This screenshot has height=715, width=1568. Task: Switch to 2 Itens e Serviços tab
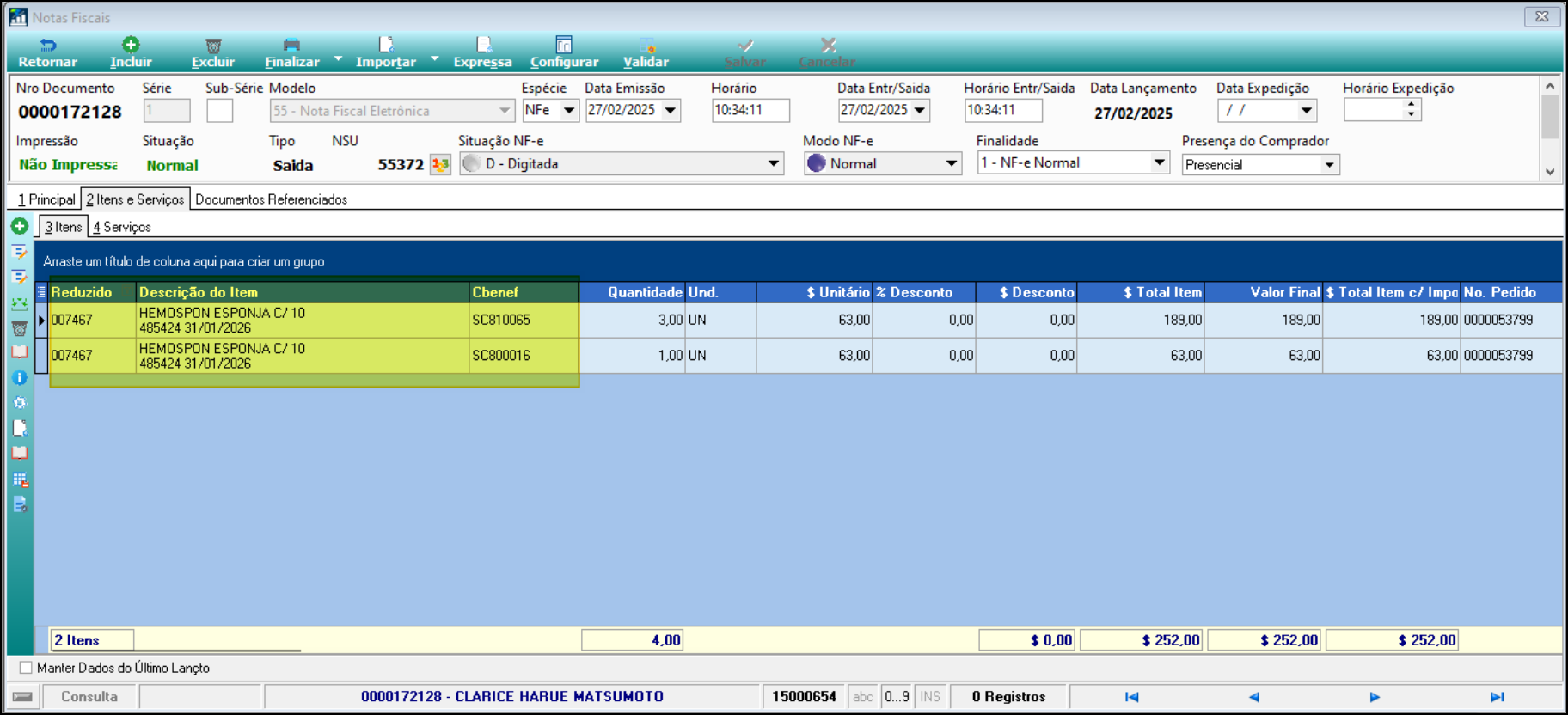pos(135,199)
